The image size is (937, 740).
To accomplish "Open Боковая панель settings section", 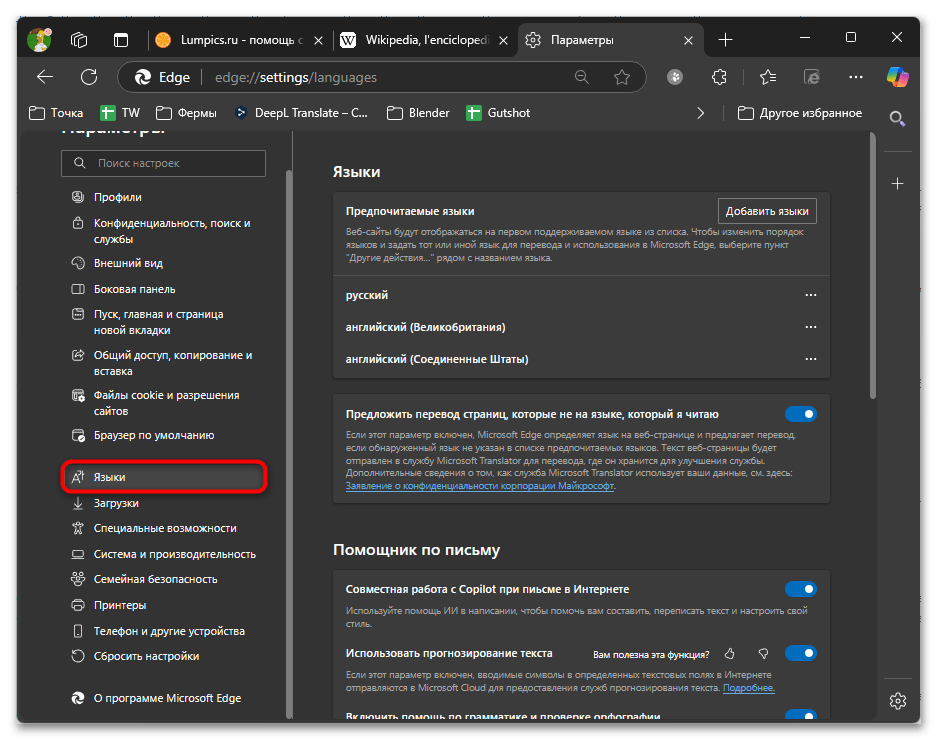I will pyautogui.click(x=134, y=289).
